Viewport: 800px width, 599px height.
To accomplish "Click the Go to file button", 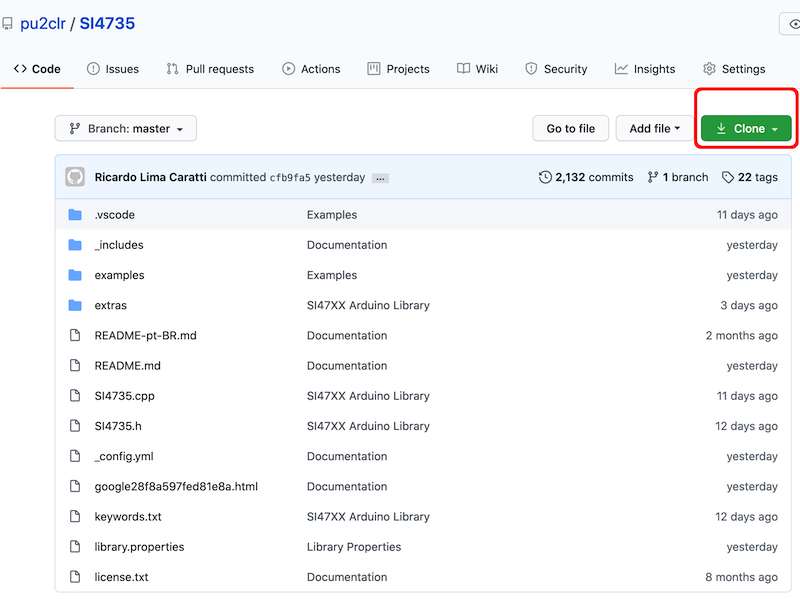I will coord(570,129).
